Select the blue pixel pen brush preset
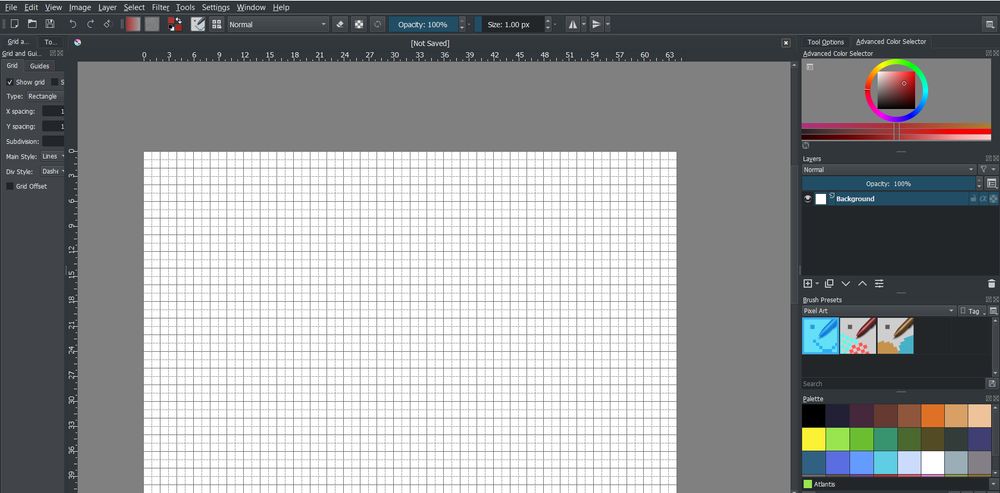Image resolution: width=1000 pixels, height=493 pixels. (x=820, y=335)
